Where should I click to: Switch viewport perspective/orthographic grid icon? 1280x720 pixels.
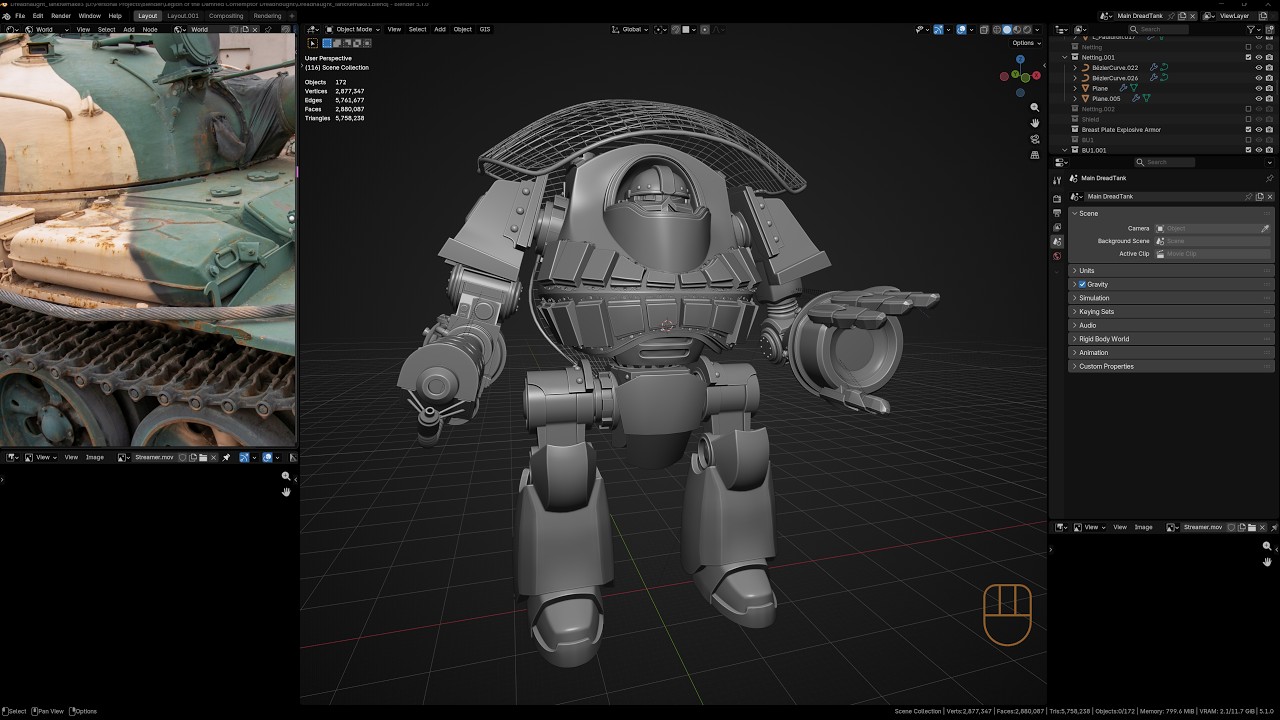click(x=1035, y=155)
